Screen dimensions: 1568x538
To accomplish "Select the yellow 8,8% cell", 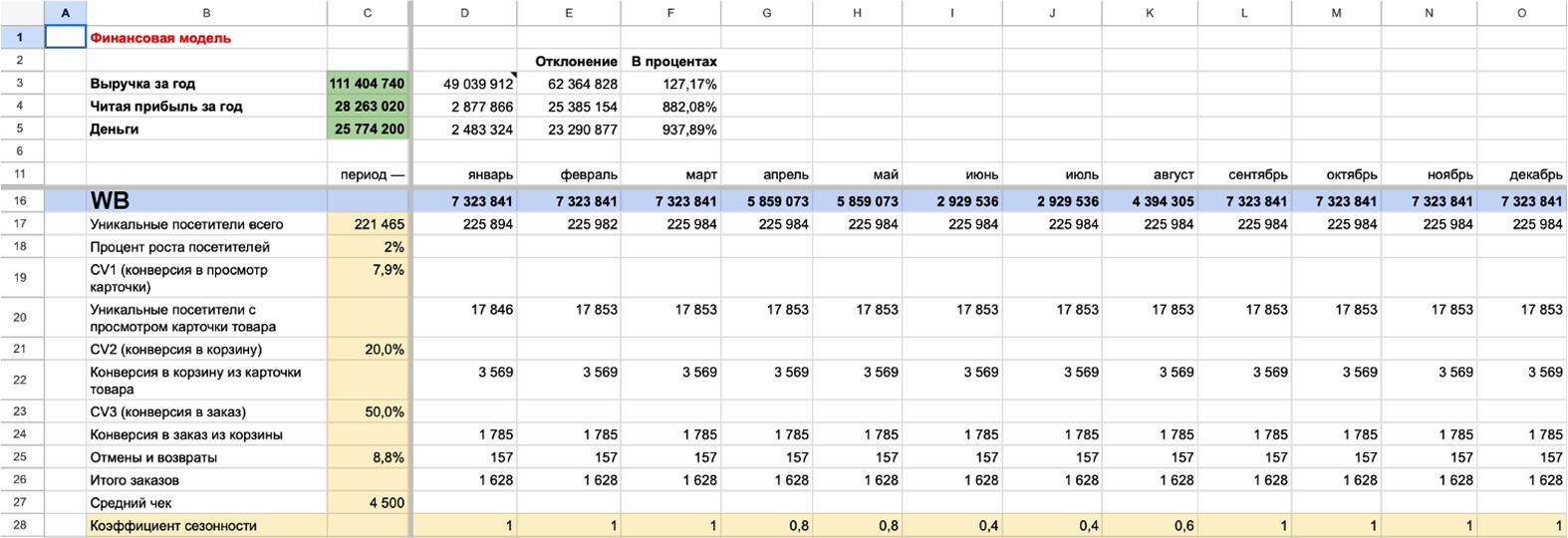I will 368,457.
